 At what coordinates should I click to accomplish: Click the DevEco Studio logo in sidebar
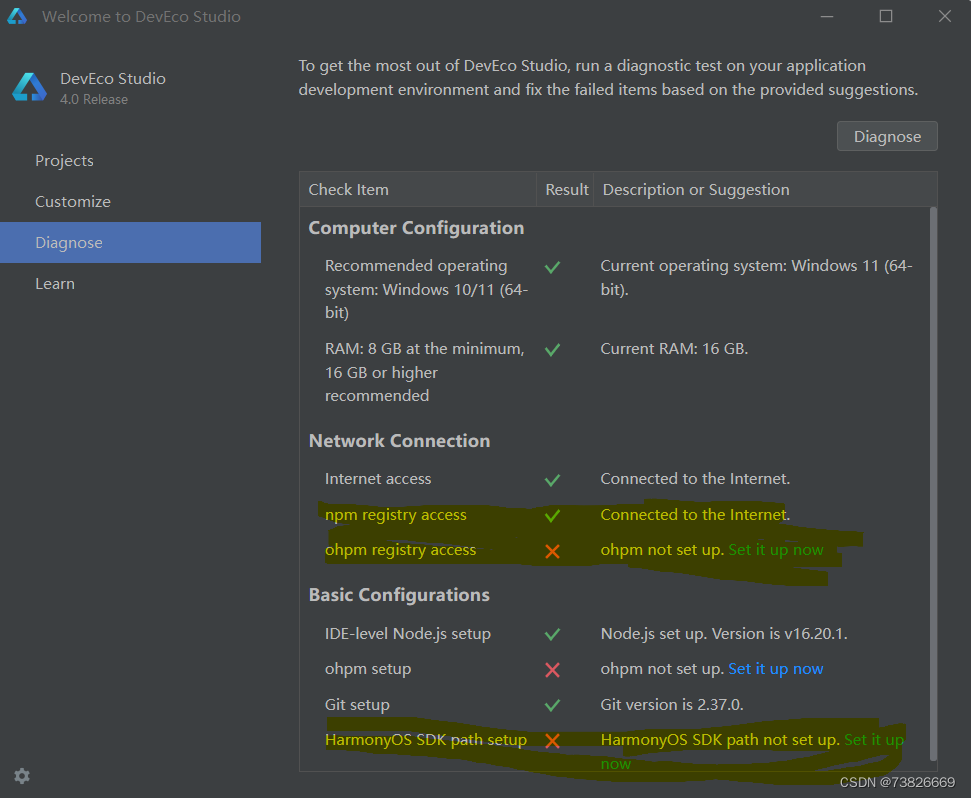pyautogui.click(x=29, y=87)
